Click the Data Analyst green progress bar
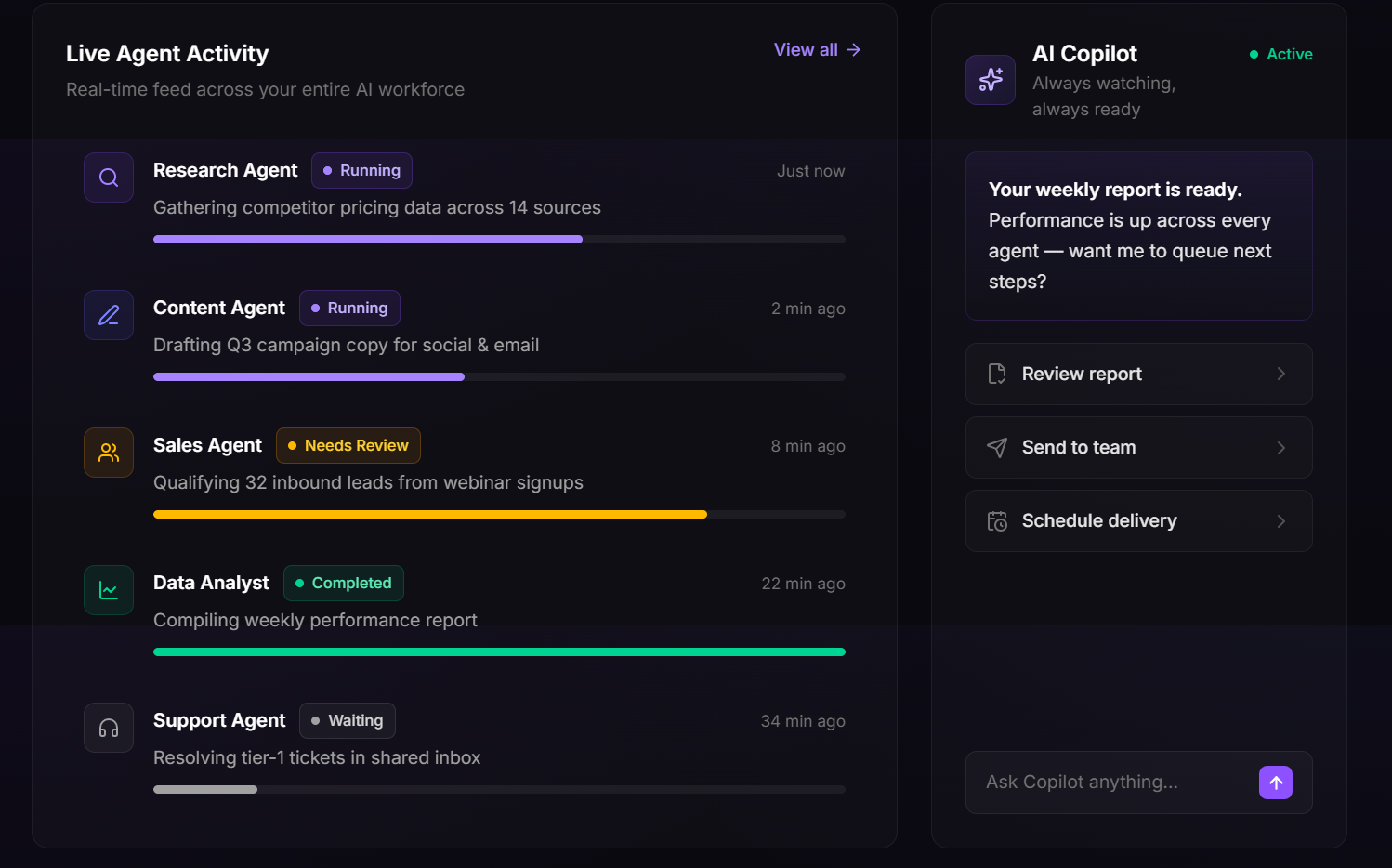The width and height of the screenshot is (1392, 868). pyautogui.click(x=499, y=651)
